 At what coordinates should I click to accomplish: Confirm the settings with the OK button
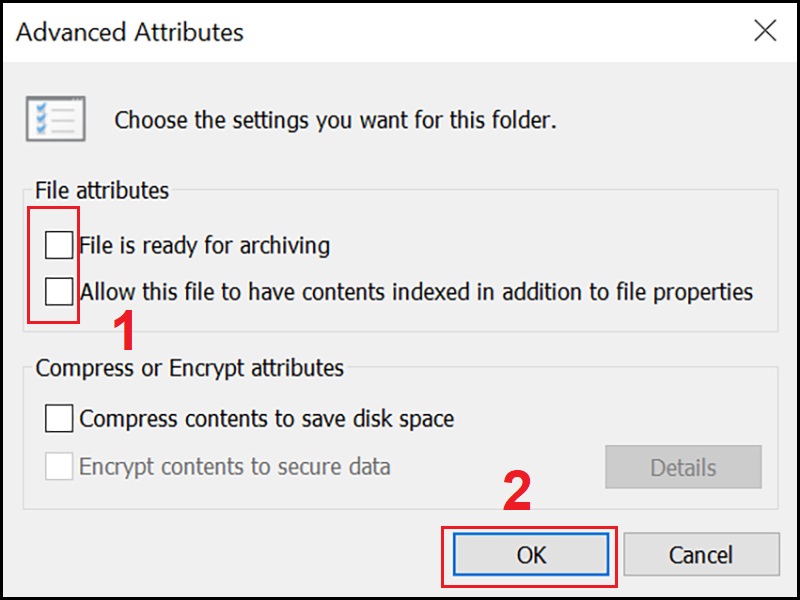pos(531,555)
